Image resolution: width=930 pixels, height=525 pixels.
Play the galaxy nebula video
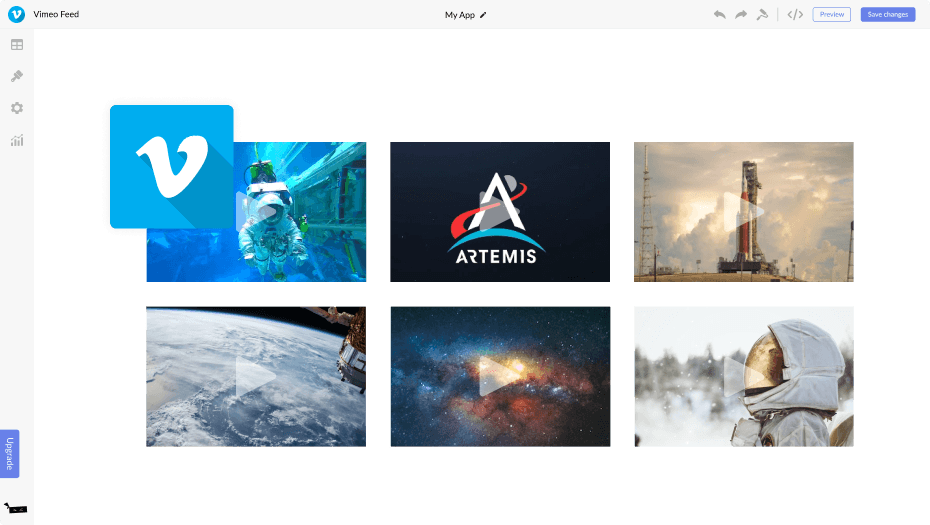(500, 377)
